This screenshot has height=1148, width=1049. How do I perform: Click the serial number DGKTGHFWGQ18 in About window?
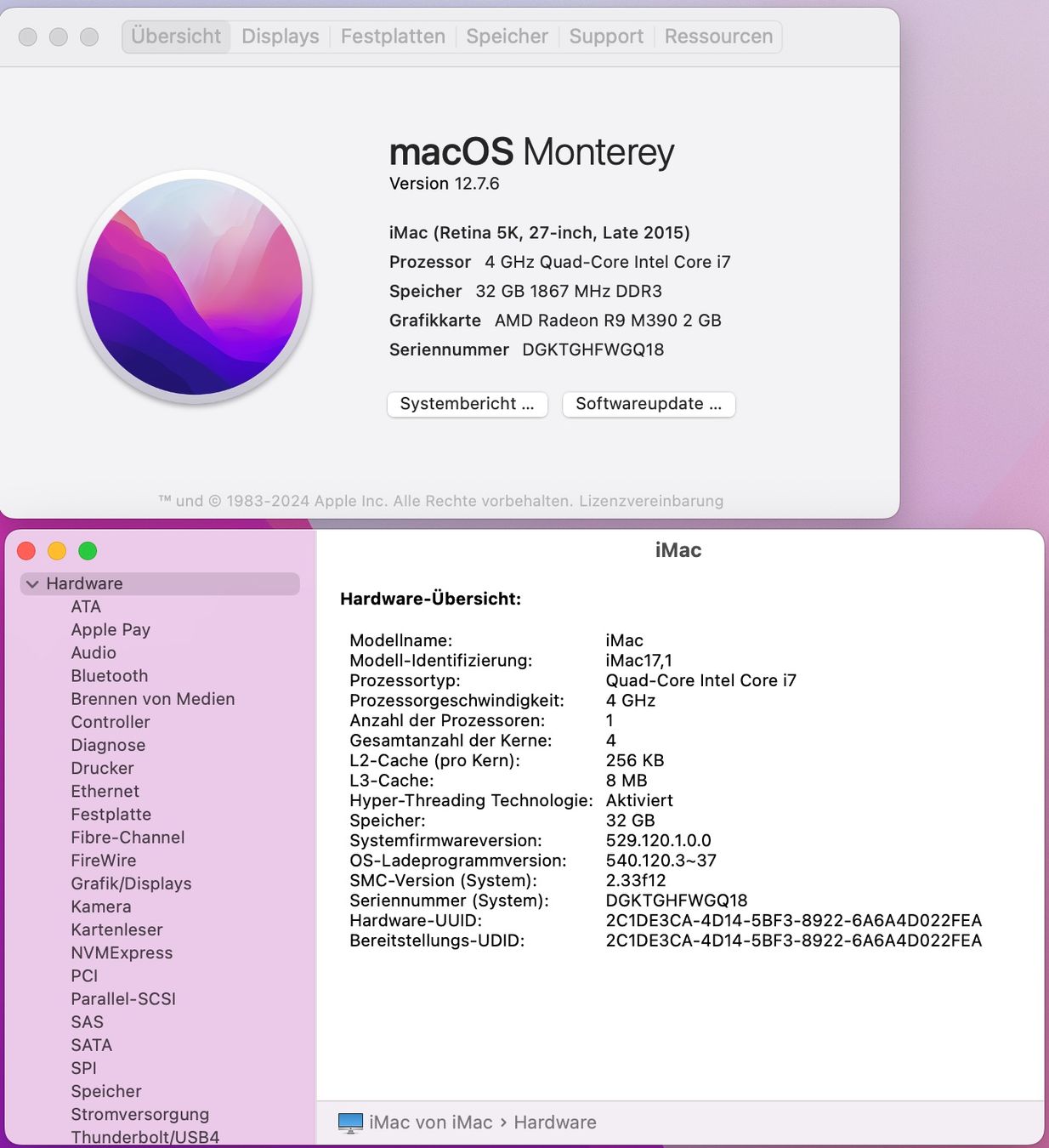click(593, 350)
